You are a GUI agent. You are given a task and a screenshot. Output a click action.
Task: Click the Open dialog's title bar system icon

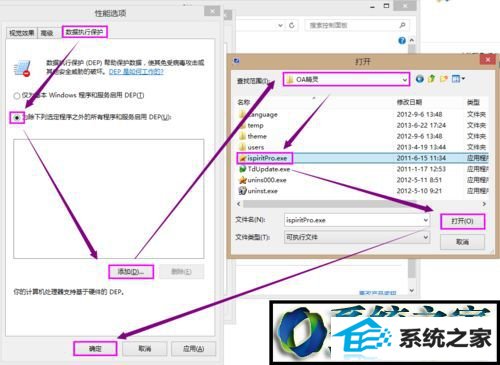pos(237,61)
